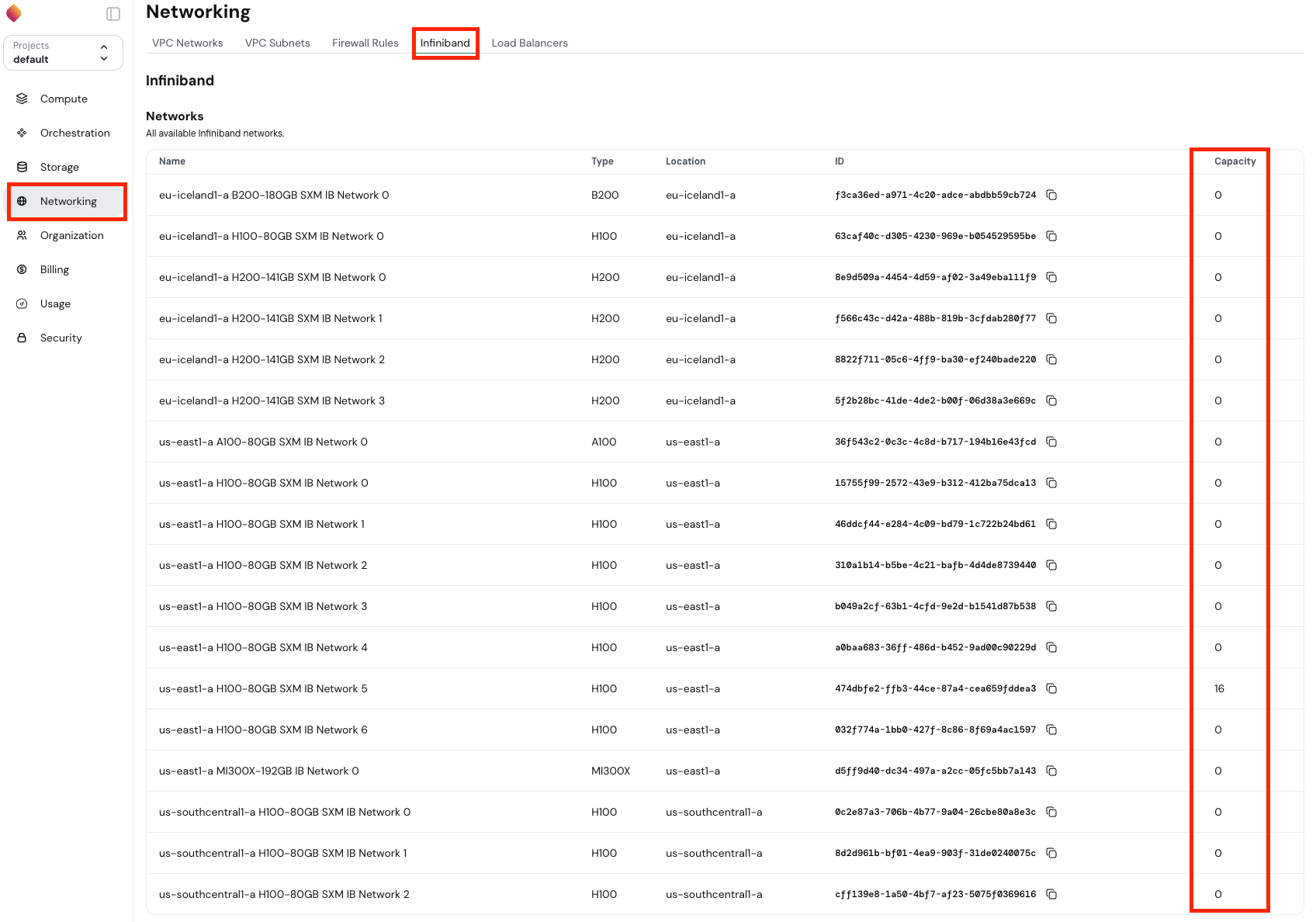Select row 'us-east1-a H100-80GB SXM IB Network 5'
This screenshot has height=922, width=1316.
point(725,688)
